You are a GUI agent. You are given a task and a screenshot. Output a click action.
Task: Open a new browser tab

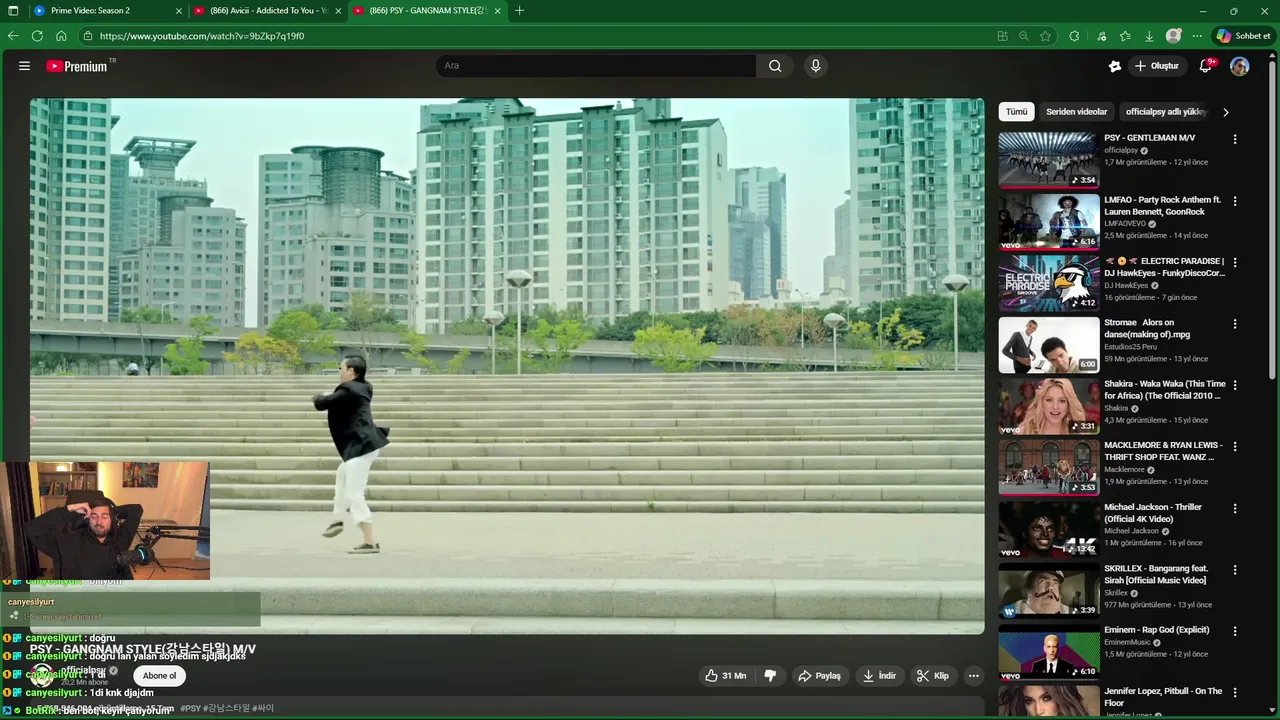tap(519, 10)
